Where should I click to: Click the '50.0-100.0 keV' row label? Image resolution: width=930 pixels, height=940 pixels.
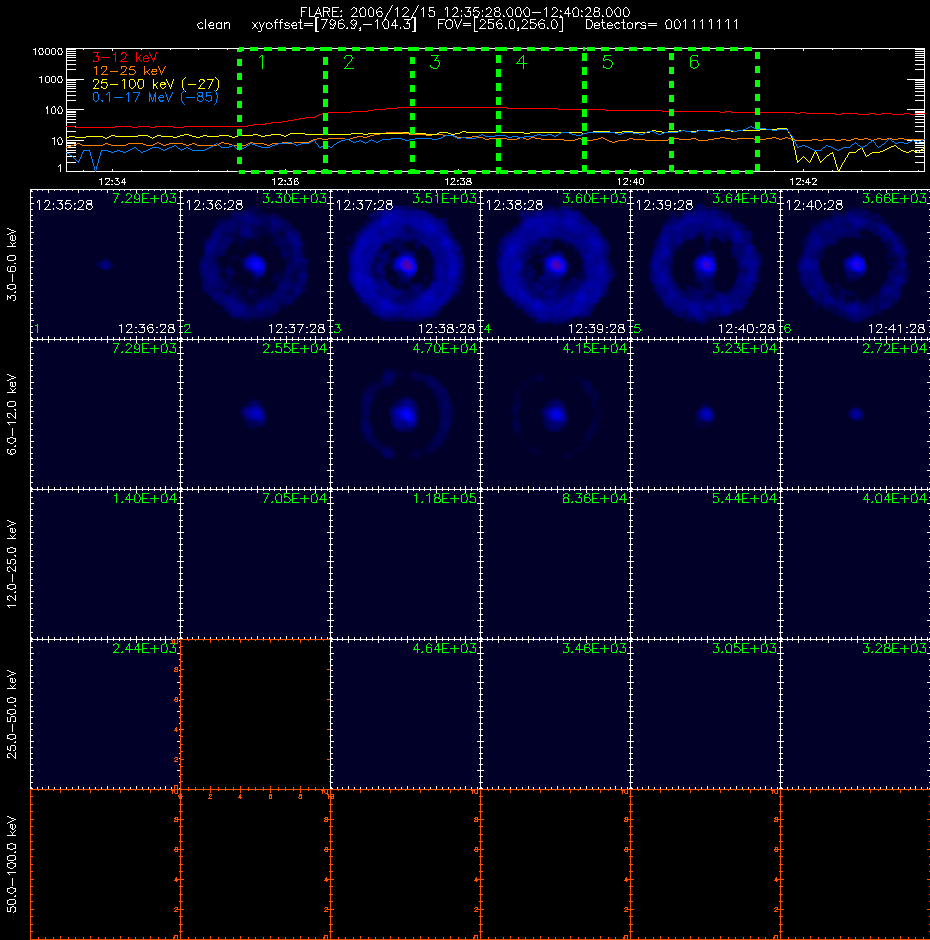[x=12, y=864]
